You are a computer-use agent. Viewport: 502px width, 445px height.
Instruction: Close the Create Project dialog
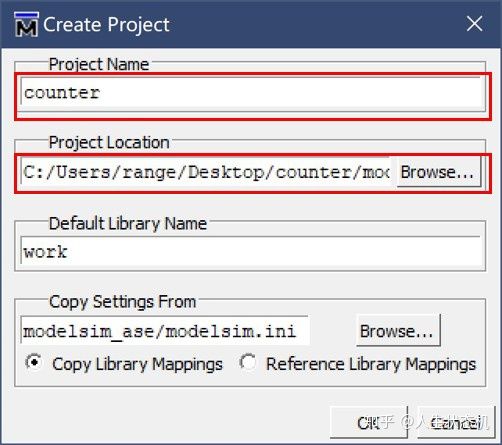474,24
